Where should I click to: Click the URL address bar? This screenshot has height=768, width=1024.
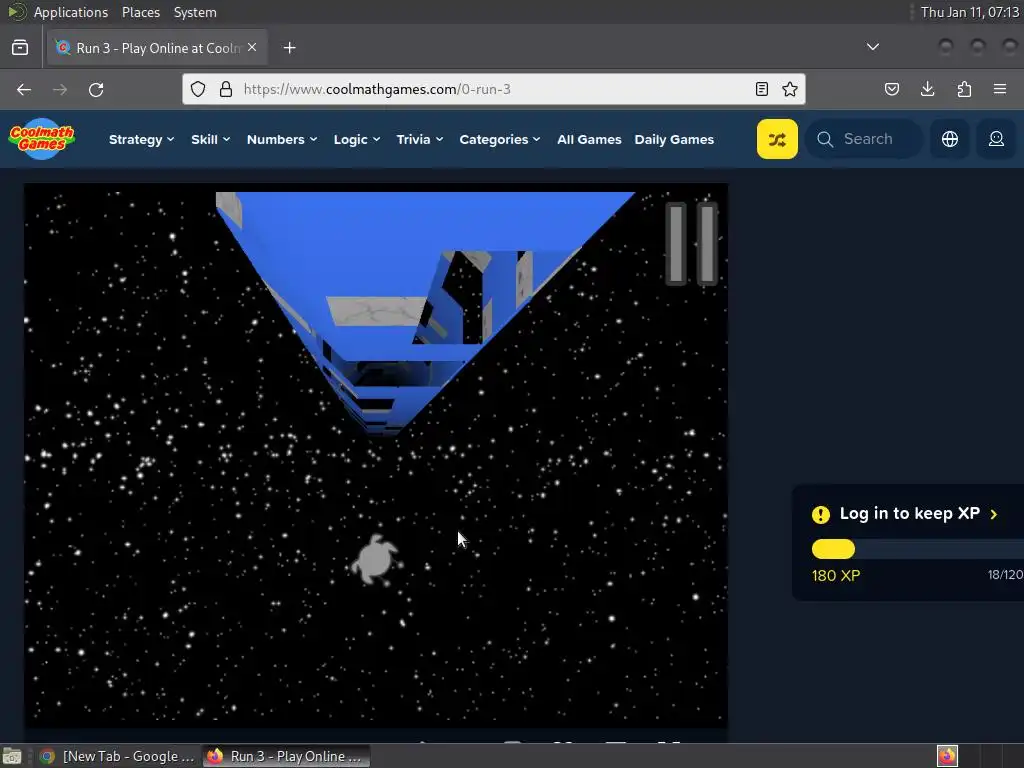point(494,89)
